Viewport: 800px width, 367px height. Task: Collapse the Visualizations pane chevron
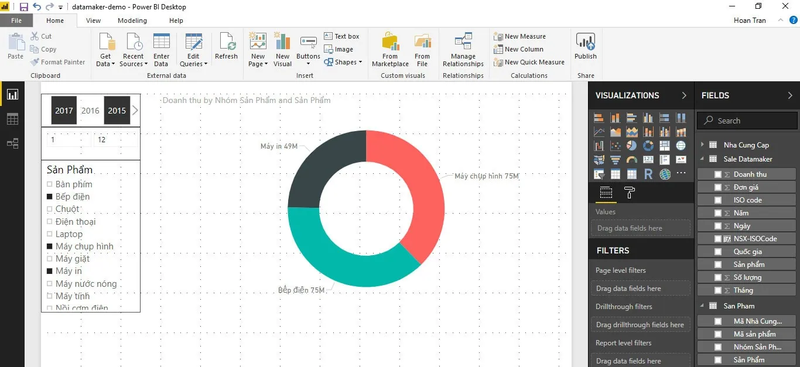(684, 95)
